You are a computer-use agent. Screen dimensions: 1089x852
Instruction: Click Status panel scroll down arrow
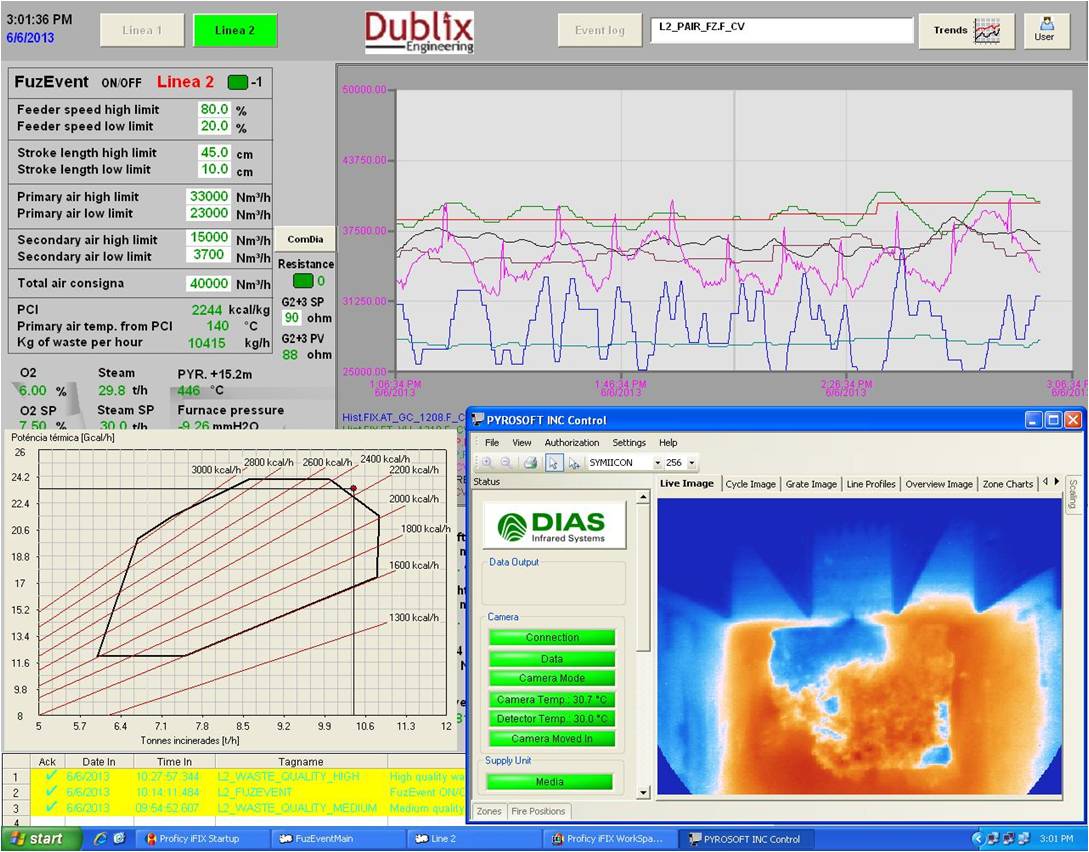642,792
